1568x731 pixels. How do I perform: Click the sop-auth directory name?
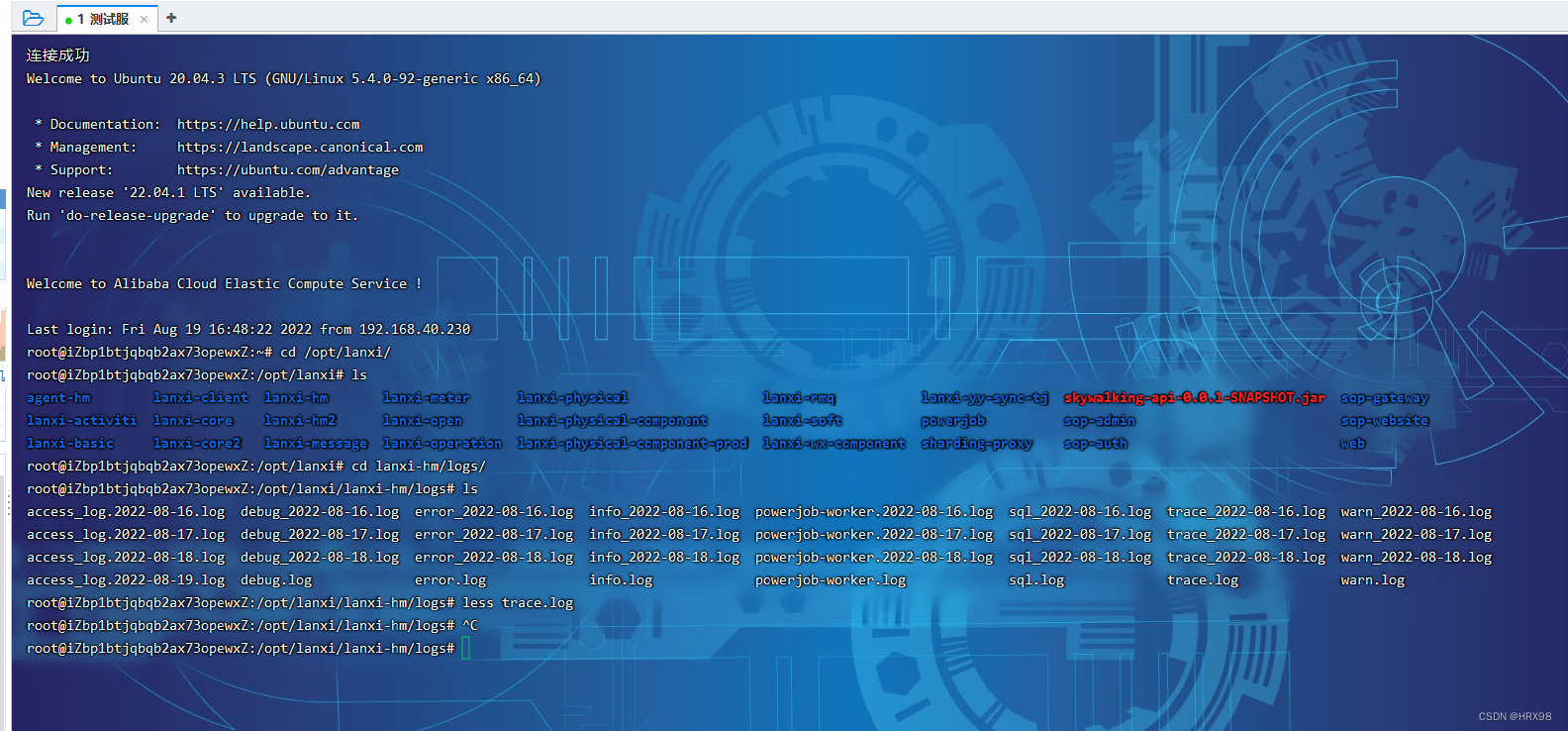1096,443
